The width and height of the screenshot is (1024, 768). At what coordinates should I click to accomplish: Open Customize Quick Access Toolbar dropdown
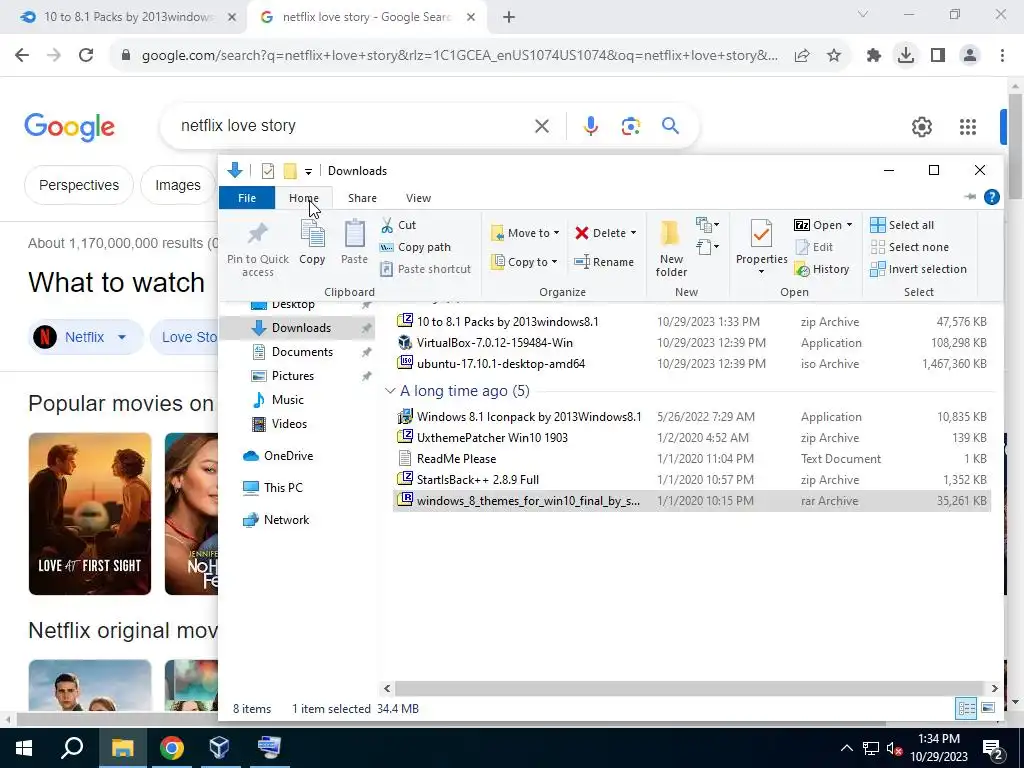[308, 172]
